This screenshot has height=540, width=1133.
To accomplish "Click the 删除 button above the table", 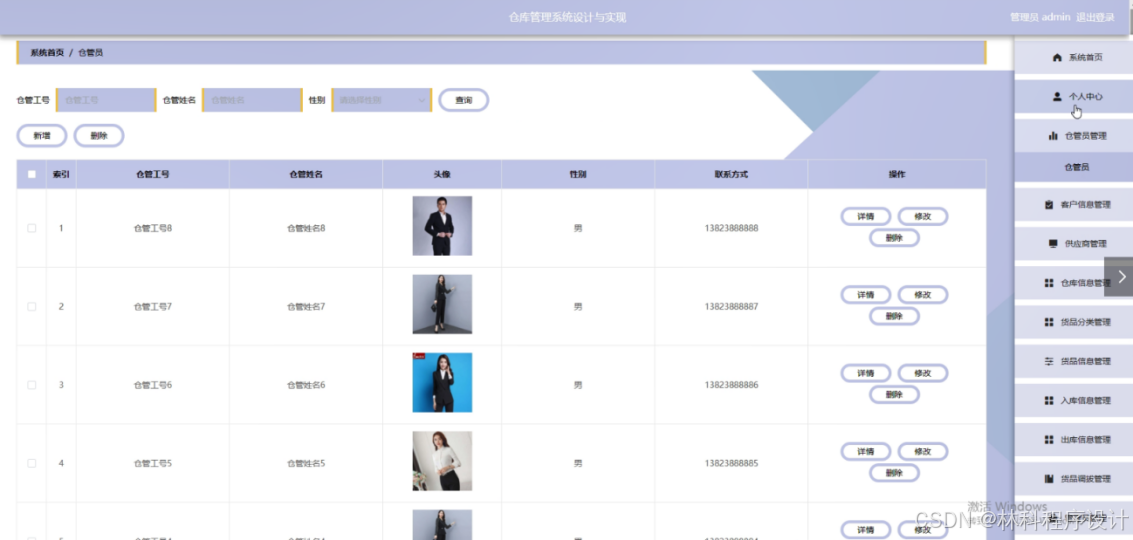I will tap(99, 135).
